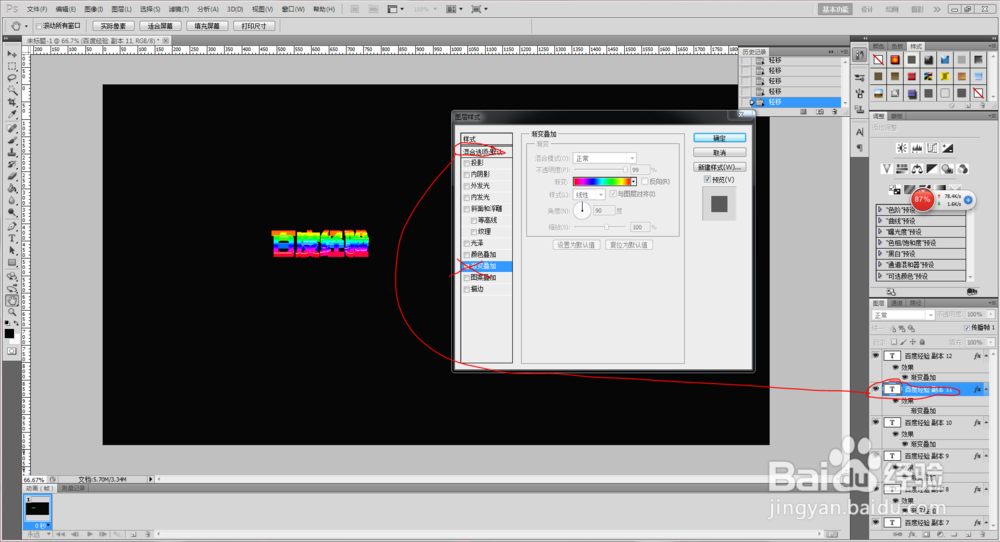Expand the "色阶"预设 levels presets

(x=880, y=210)
